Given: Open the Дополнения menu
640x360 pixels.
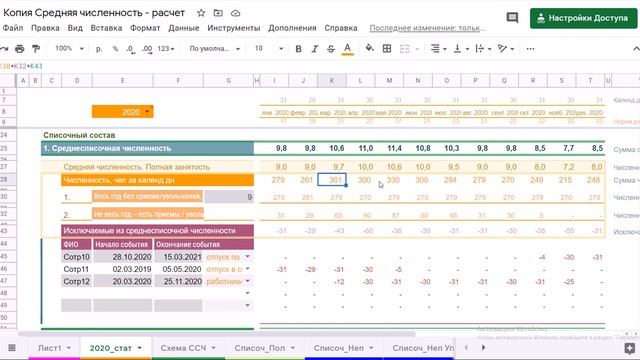Looking at the screenshot, I should (292, 28).
